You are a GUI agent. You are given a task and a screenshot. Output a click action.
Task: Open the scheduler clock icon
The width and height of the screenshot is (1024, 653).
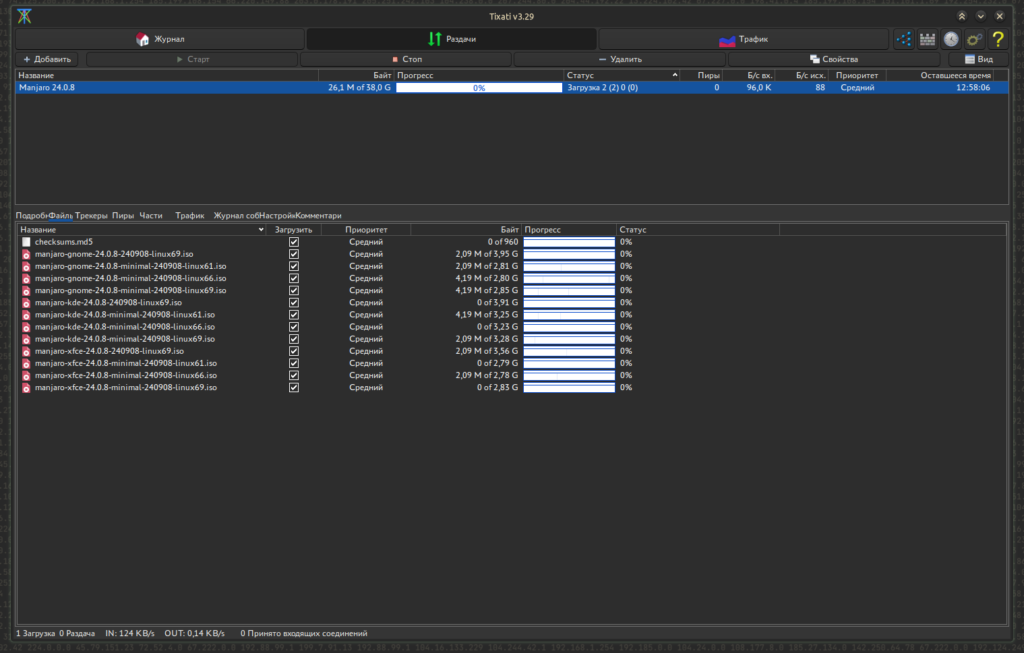(x=951, y=39)
